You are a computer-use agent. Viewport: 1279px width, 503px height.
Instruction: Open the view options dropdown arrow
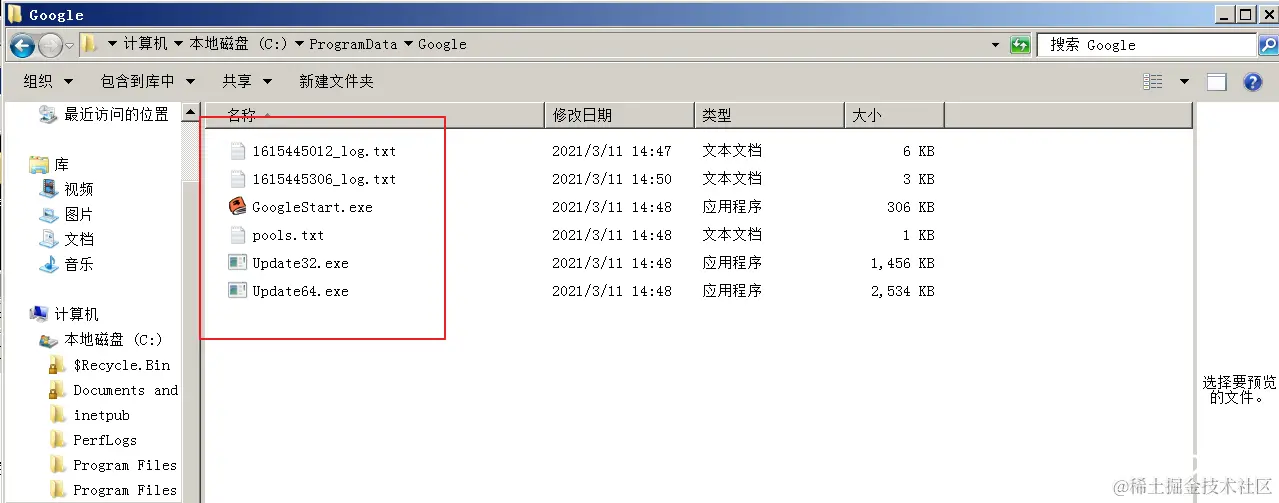pyautogui.click(x=1184, y=82)
